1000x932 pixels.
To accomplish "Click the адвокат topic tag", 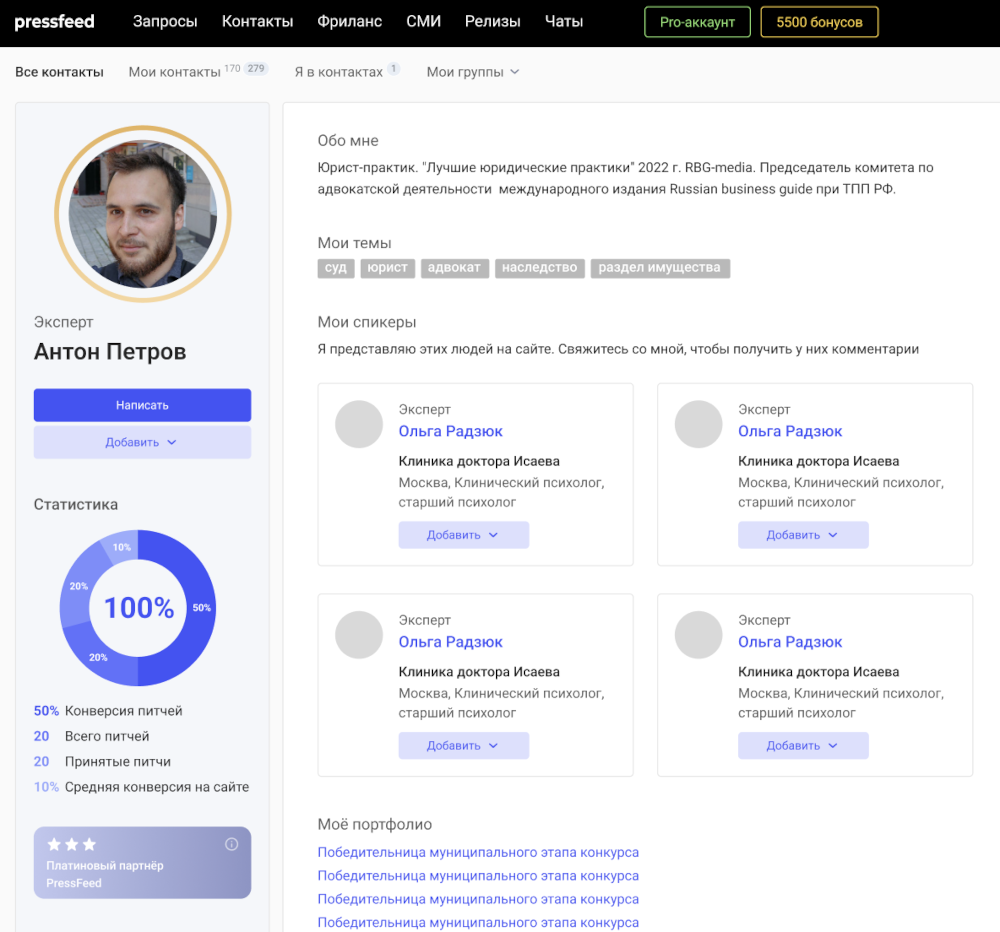I will [x=454, y=268].
